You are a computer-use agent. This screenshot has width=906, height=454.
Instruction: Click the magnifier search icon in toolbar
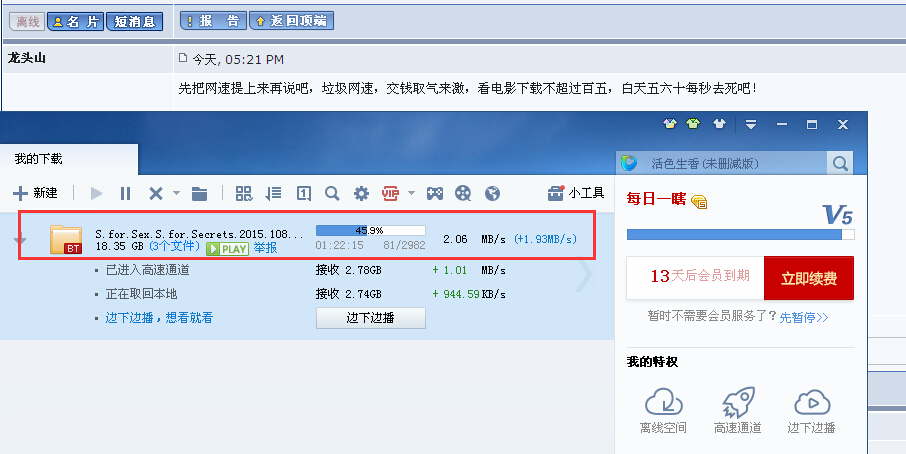[x=332, y=193]
